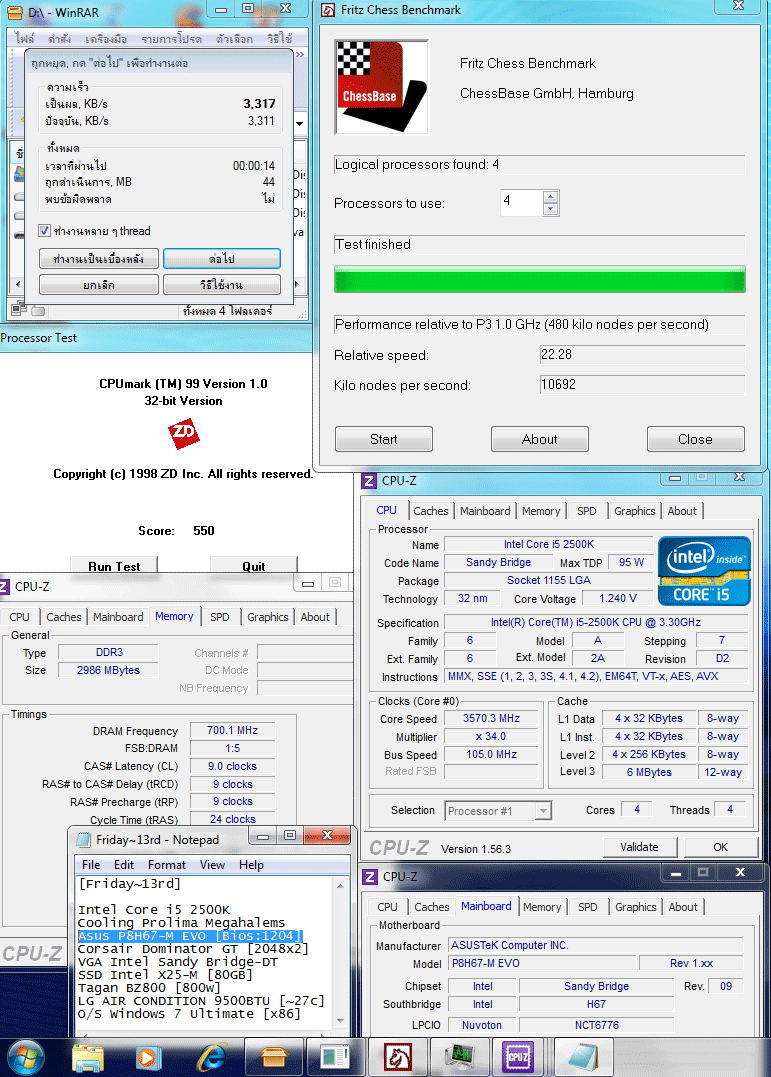Switch to Fritz chess knight taskbar icon

[397, 1058]
